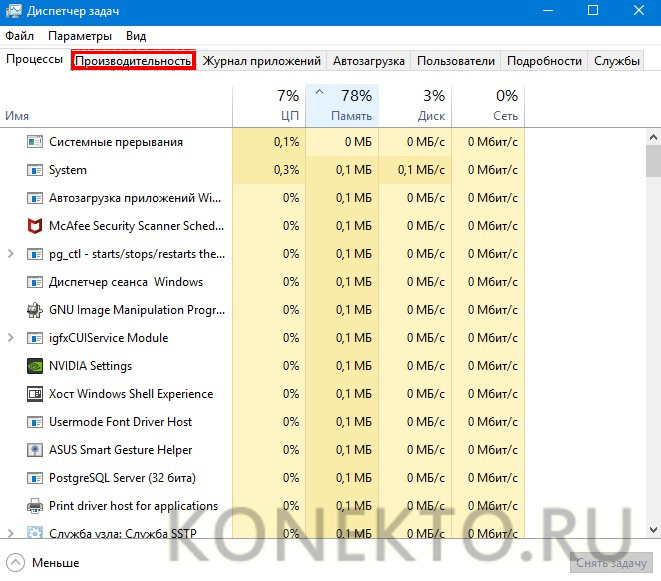Click the GNU Image Manipulation Program icon
This screenshot has width=661, height=581.
click(35, 310)
